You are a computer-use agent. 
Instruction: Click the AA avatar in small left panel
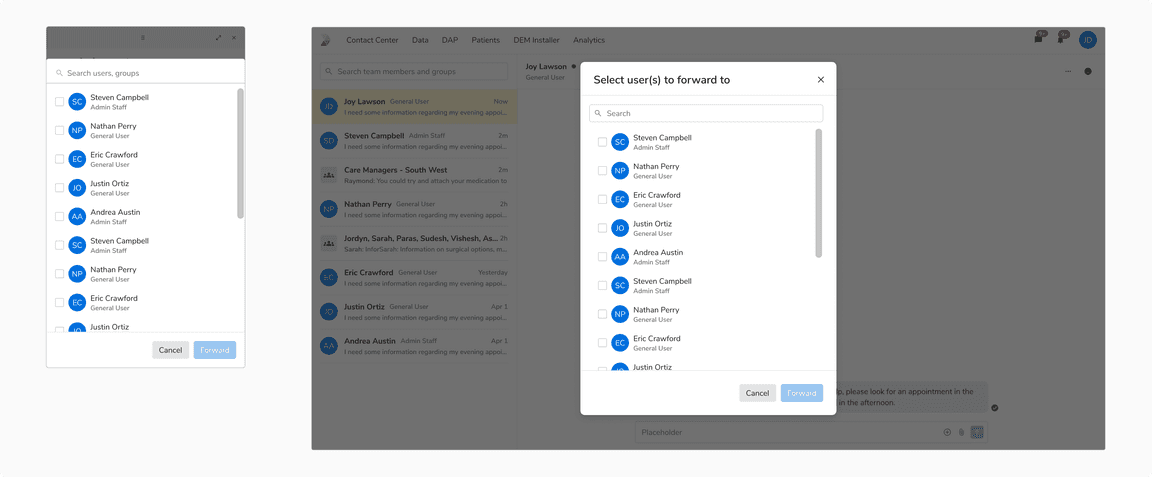pos(77,216)
